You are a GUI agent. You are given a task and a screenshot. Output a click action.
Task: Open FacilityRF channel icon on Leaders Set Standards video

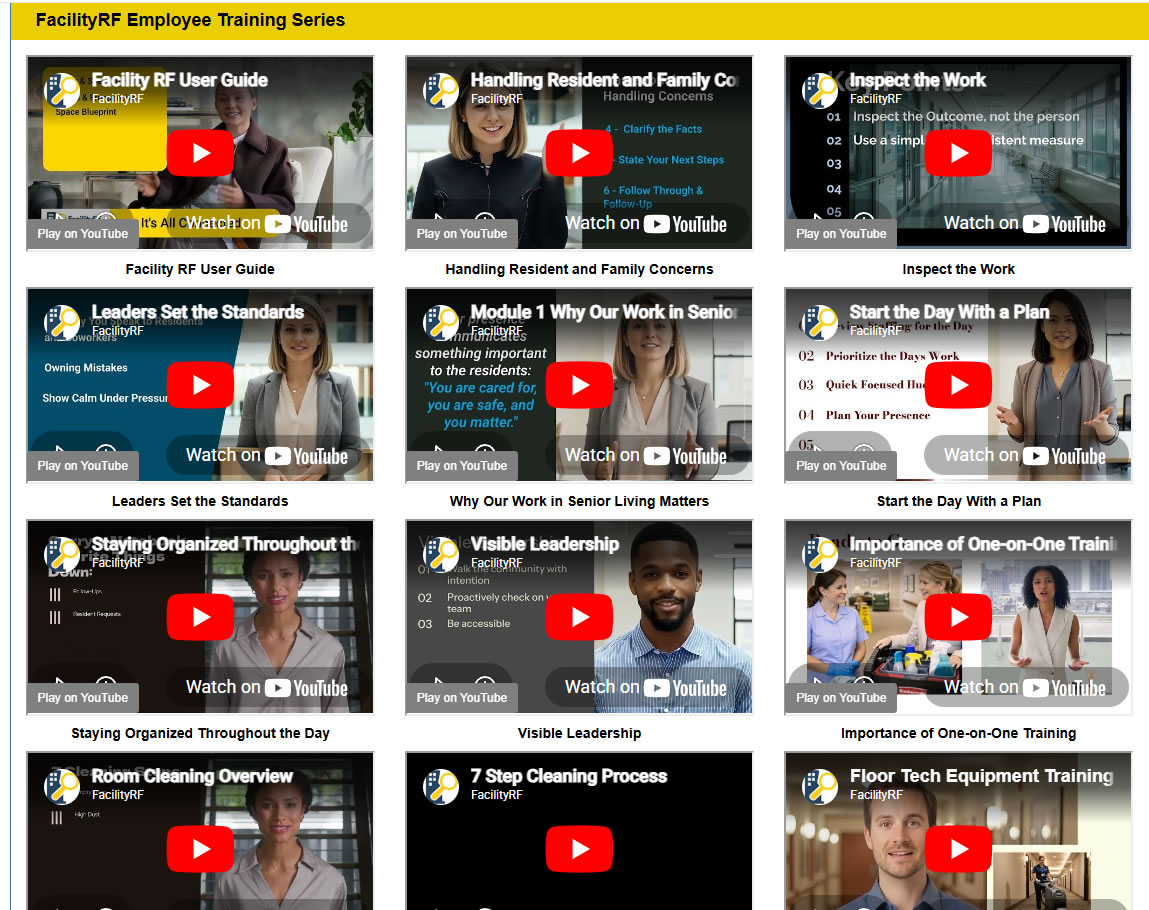[x=62, y=322]
